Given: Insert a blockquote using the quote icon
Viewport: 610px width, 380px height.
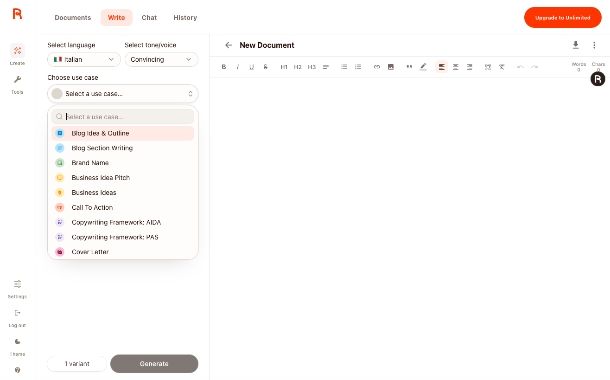Looking at the screenshot, I should tap(409, 67).
